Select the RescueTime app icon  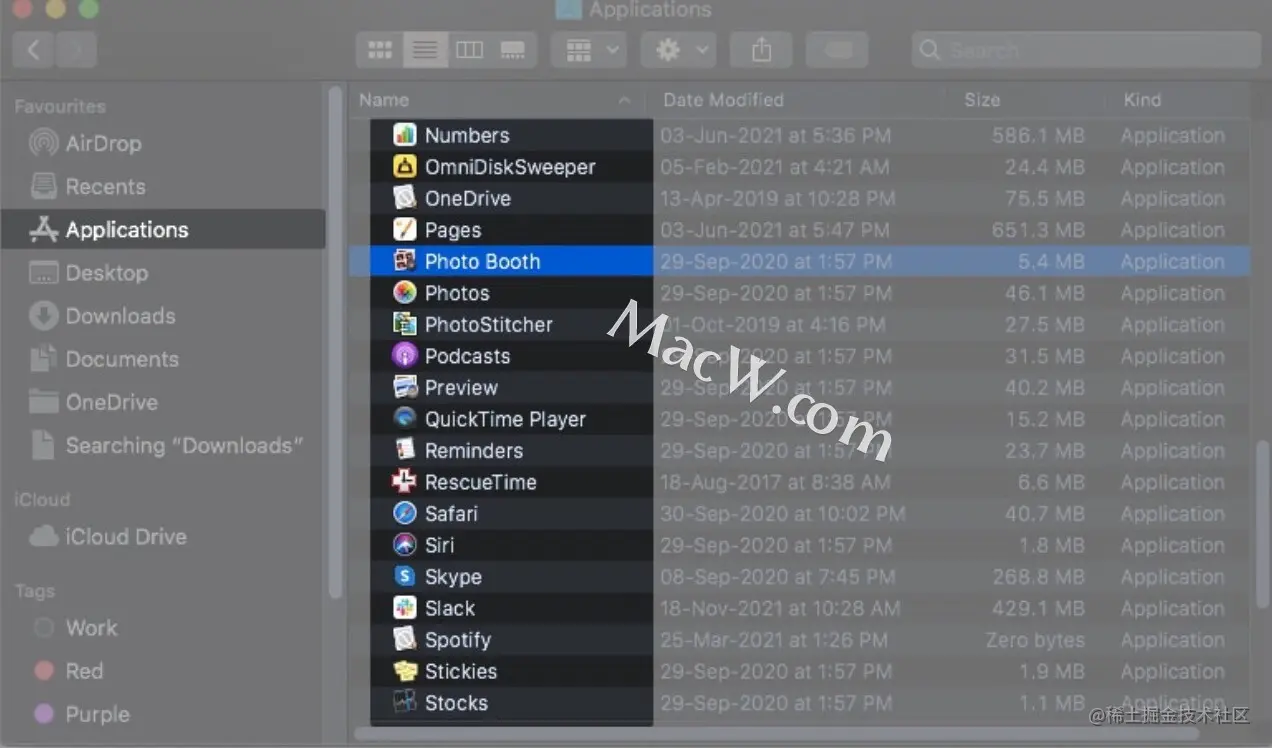click(x=404, y=482)
